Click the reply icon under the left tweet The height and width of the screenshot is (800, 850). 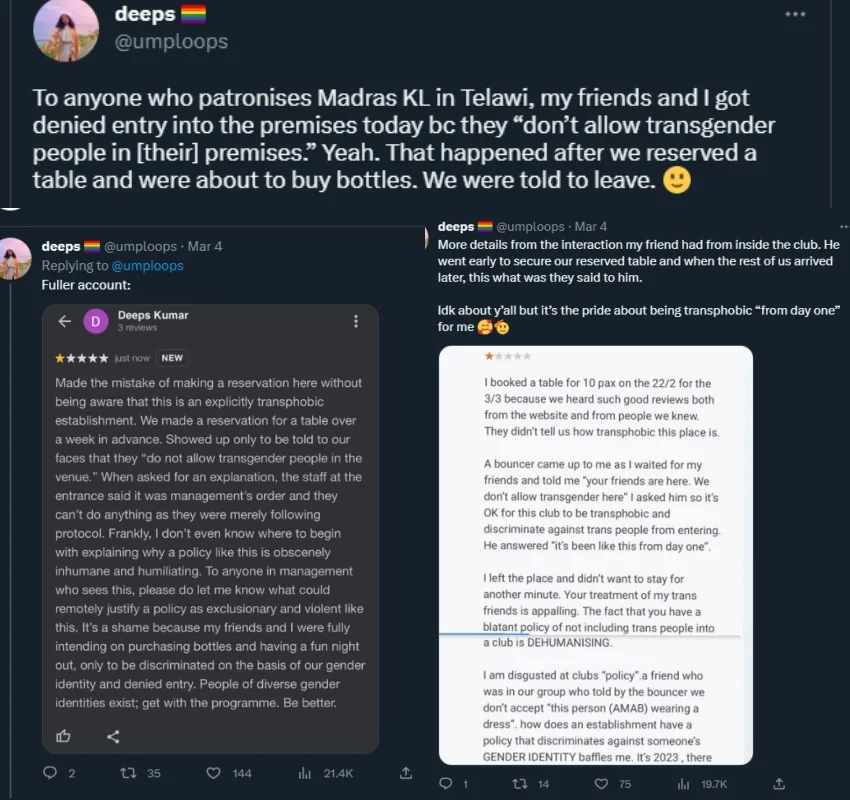tap(50, 772)
